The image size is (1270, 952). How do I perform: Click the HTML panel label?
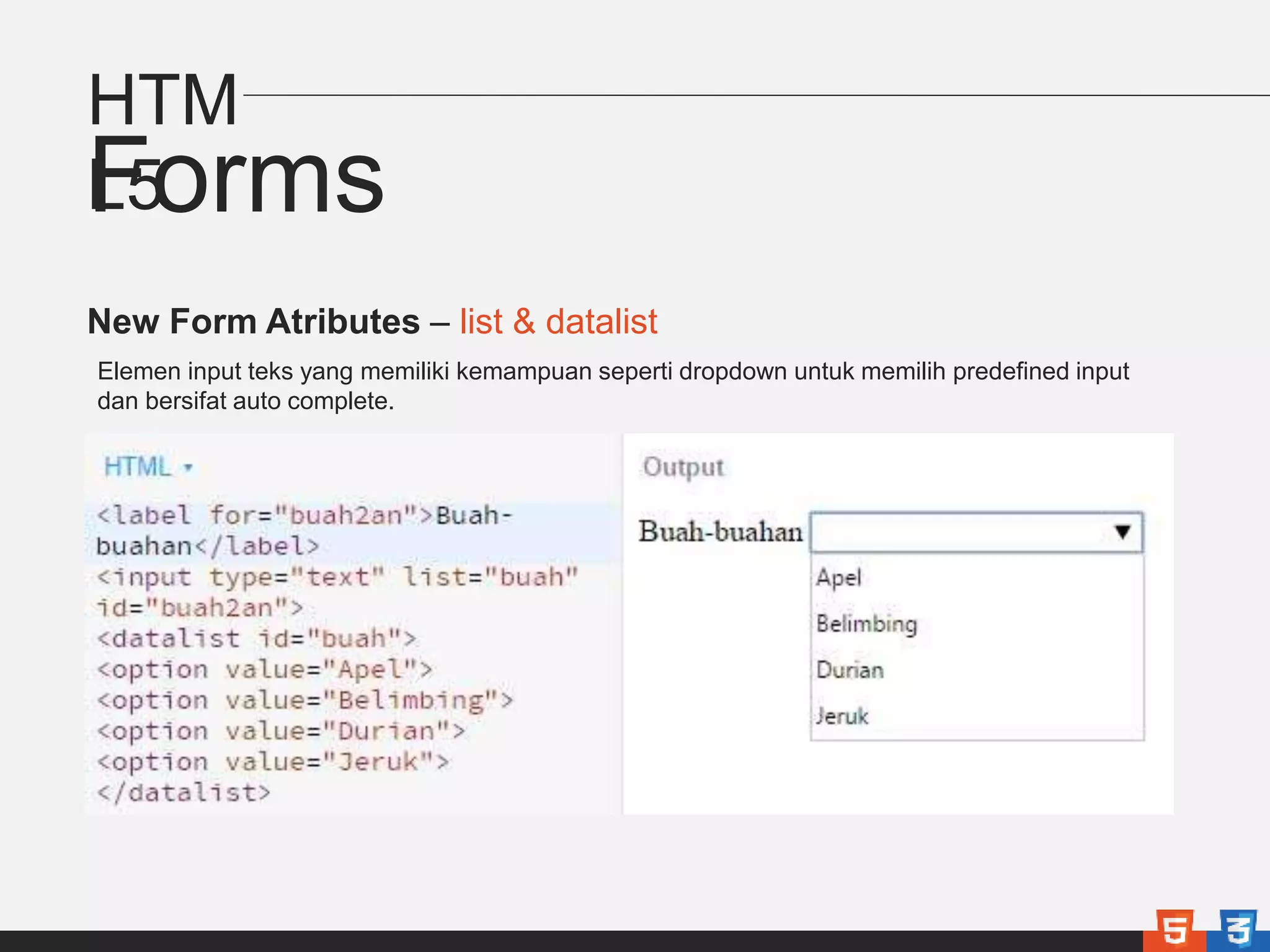click(x=137, y=467)
